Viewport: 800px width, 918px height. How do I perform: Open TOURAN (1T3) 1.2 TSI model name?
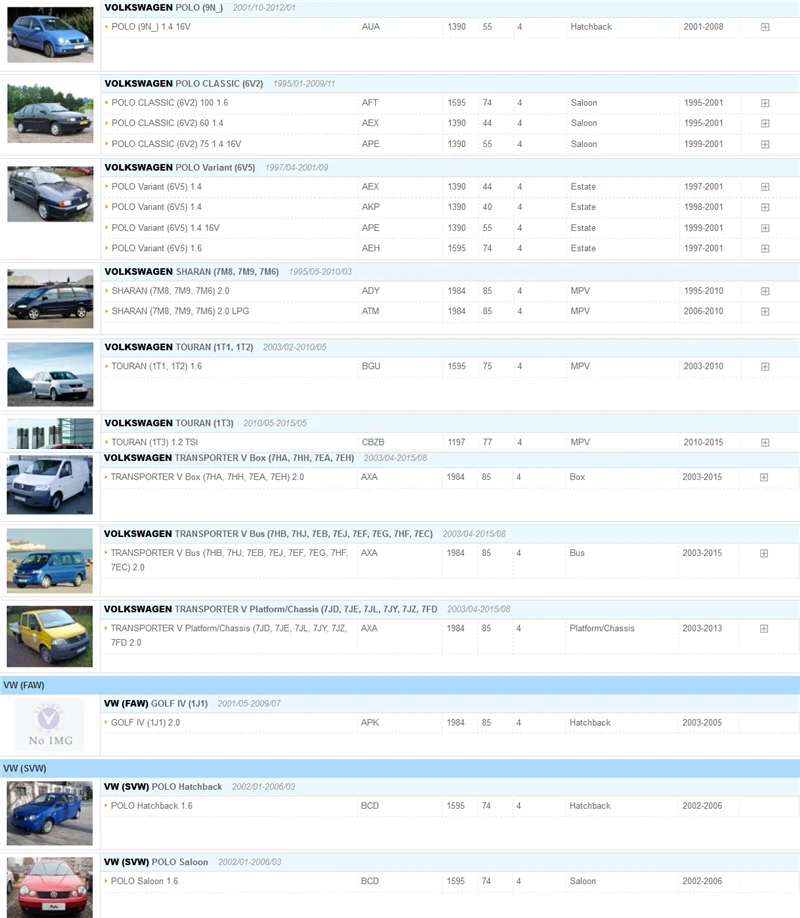click(x=155, y=443)
